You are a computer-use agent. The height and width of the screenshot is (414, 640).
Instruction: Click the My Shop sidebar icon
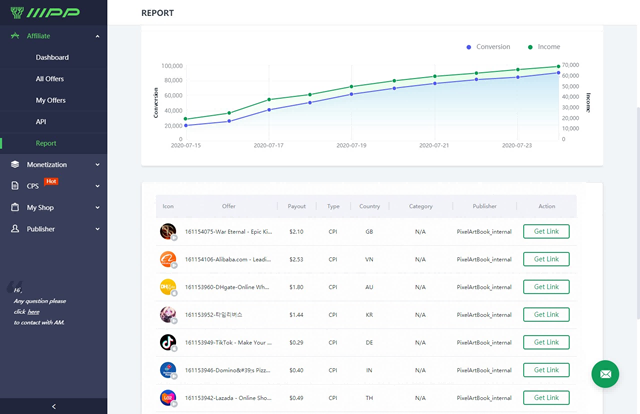coord(15,207)
